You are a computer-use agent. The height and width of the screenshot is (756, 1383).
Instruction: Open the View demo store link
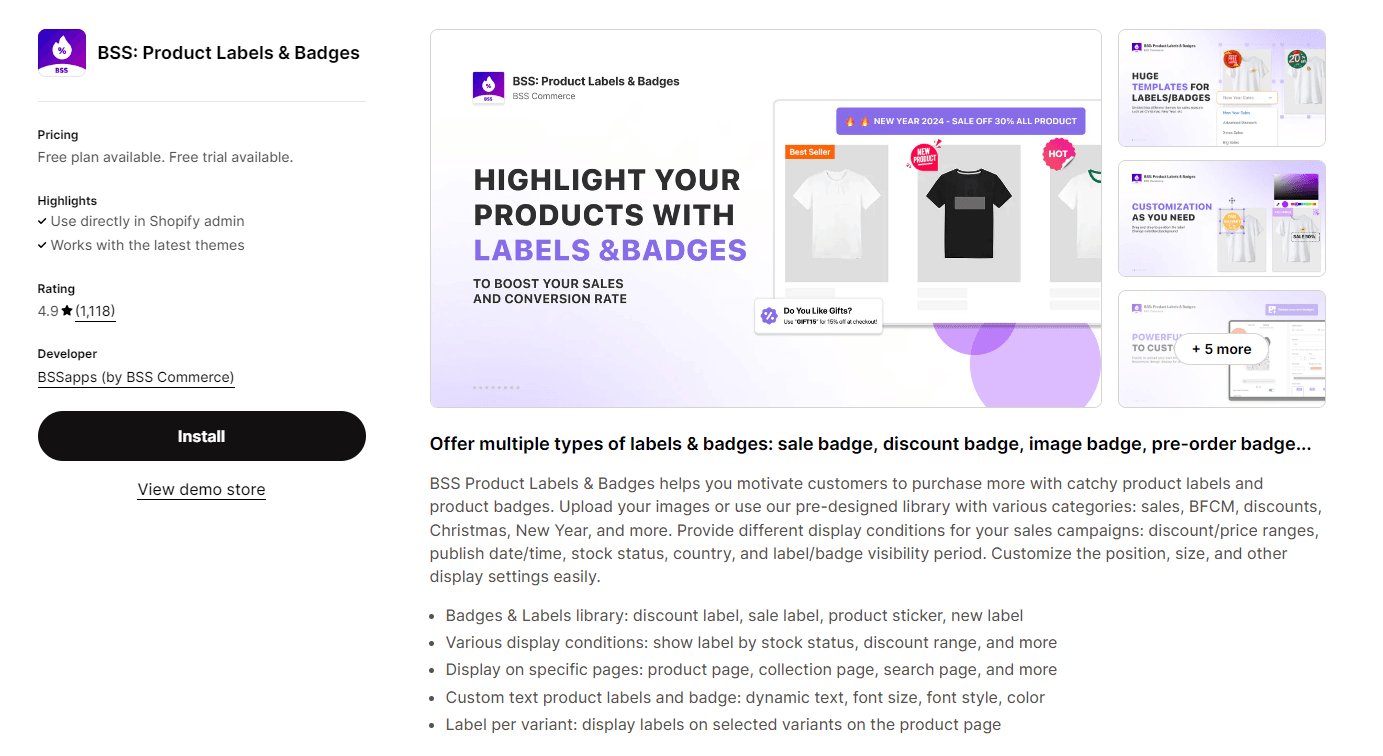(x=201, y=489)
